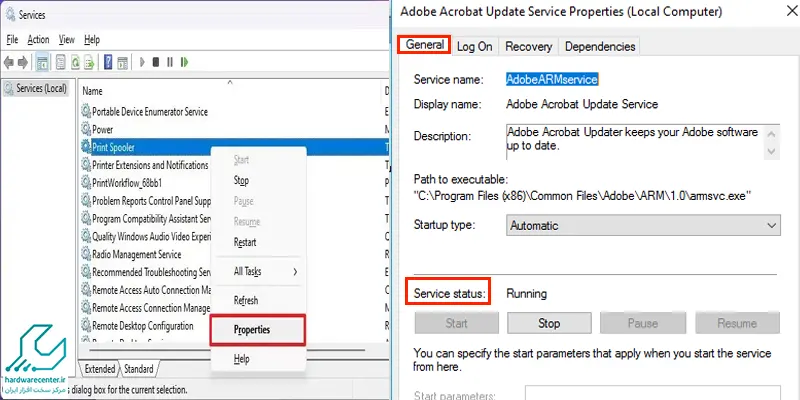Open the File menu

click(12, 39)
